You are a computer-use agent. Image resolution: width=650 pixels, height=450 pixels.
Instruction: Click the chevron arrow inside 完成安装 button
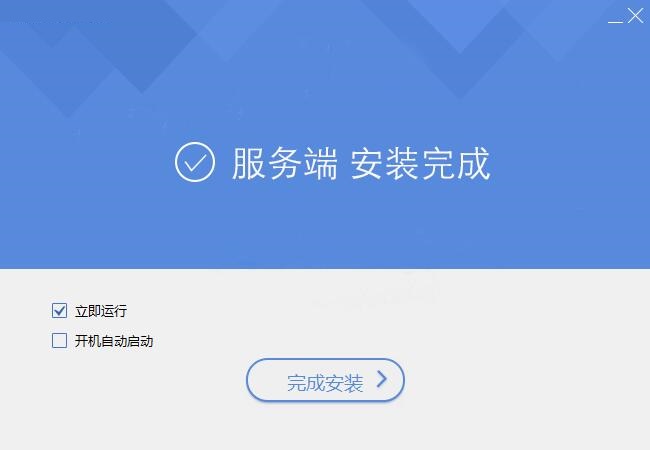(382, 379)
